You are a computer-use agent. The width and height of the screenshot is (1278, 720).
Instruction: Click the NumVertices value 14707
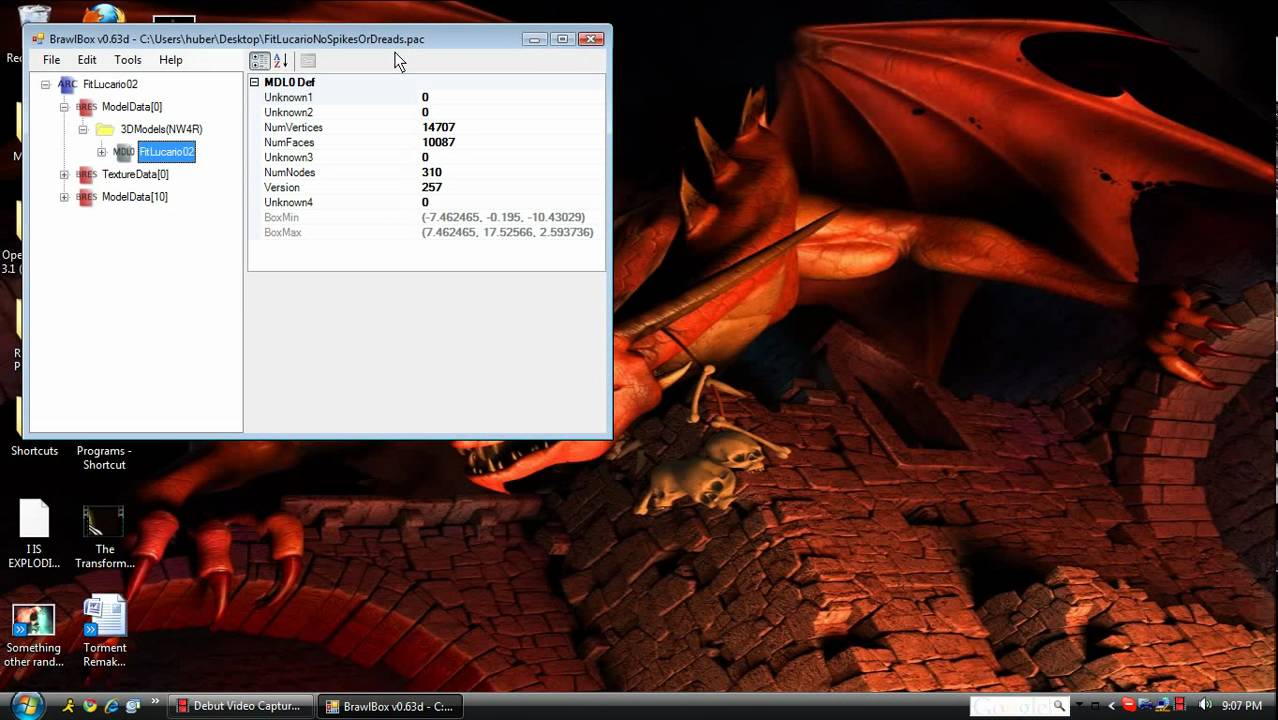(438, 127)
